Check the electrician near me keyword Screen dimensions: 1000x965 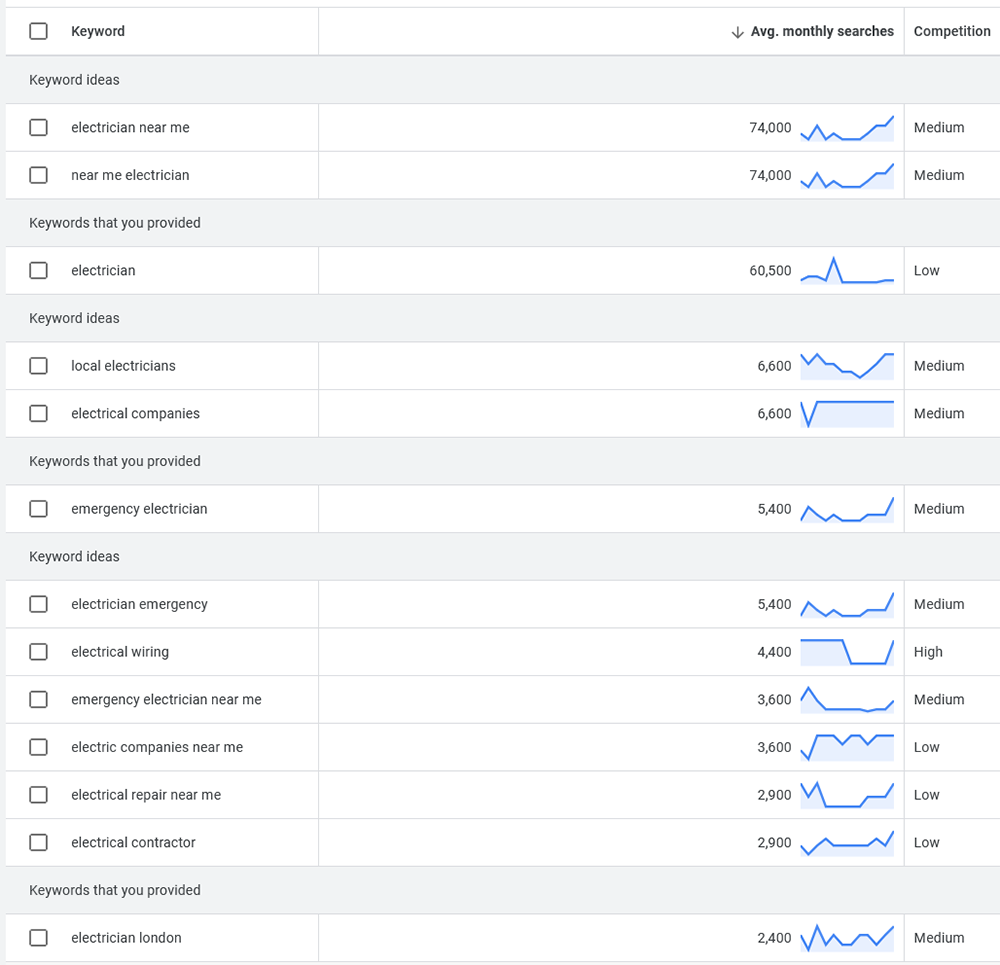pos(38,127)
